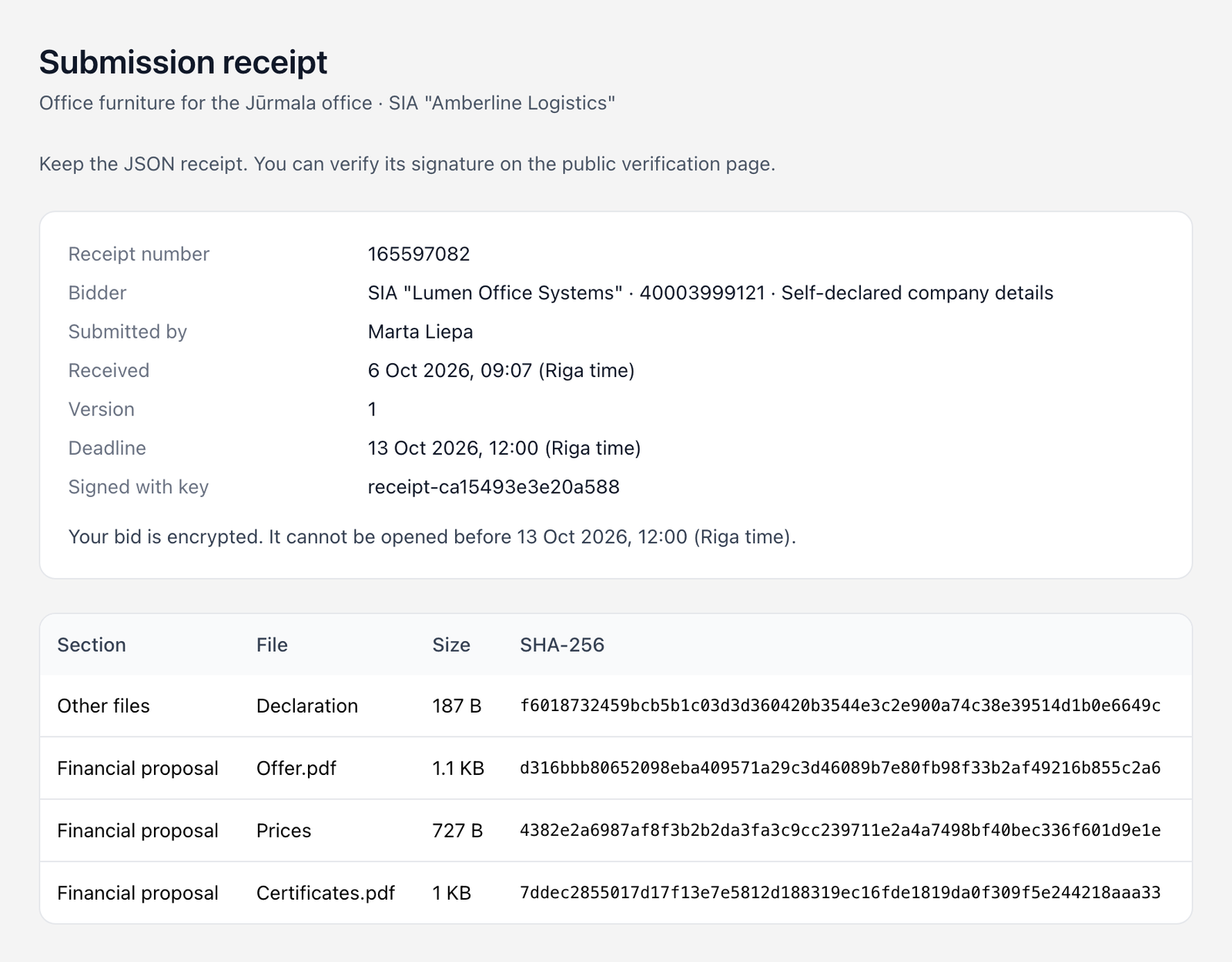Click the 'Size' column header
This screenshot has width=1232, height=962.
451,645
